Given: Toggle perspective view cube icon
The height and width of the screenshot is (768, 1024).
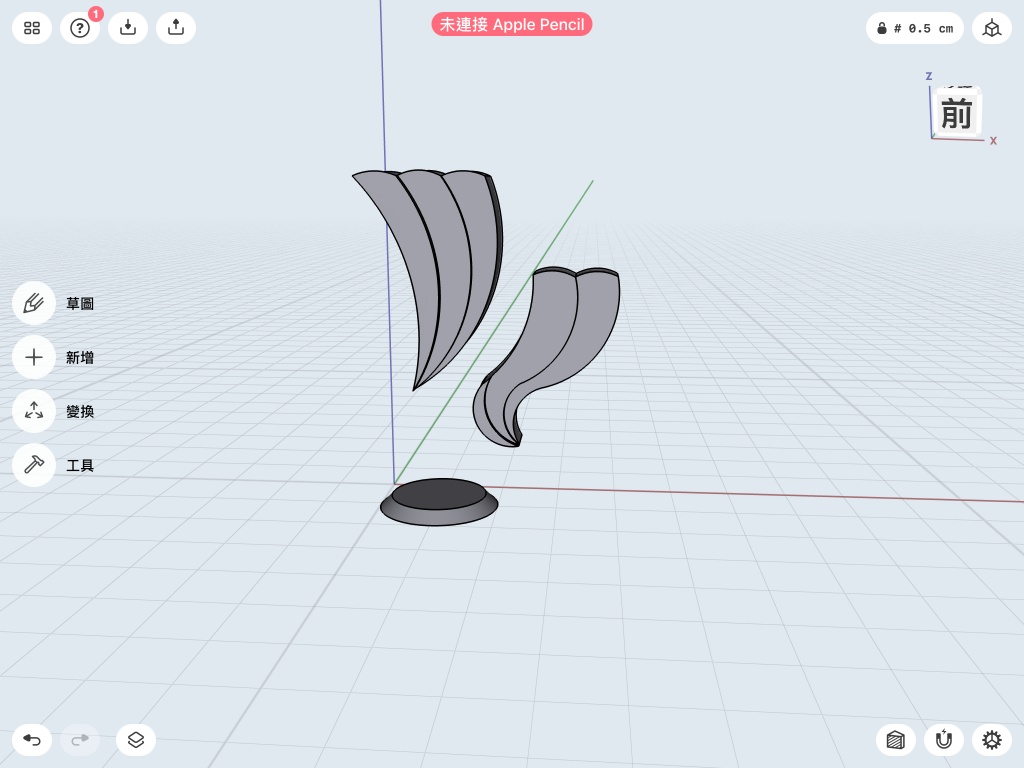Looking at the screenshot, I should [x=991, y=28].
